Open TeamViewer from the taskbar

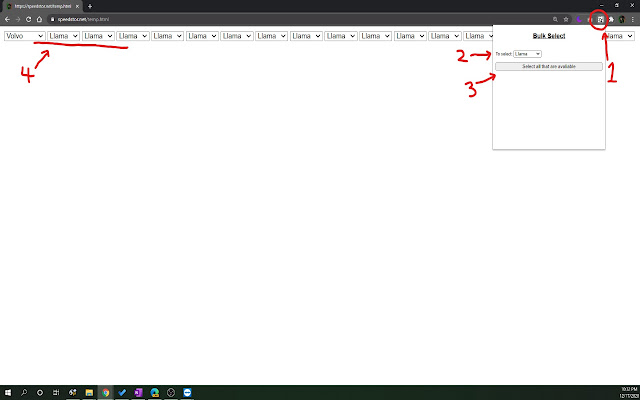(187, 393)
